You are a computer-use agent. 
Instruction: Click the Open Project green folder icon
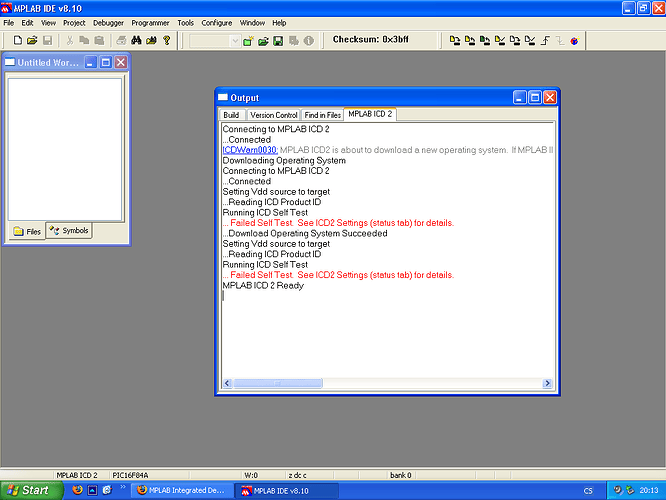[263, 41]
